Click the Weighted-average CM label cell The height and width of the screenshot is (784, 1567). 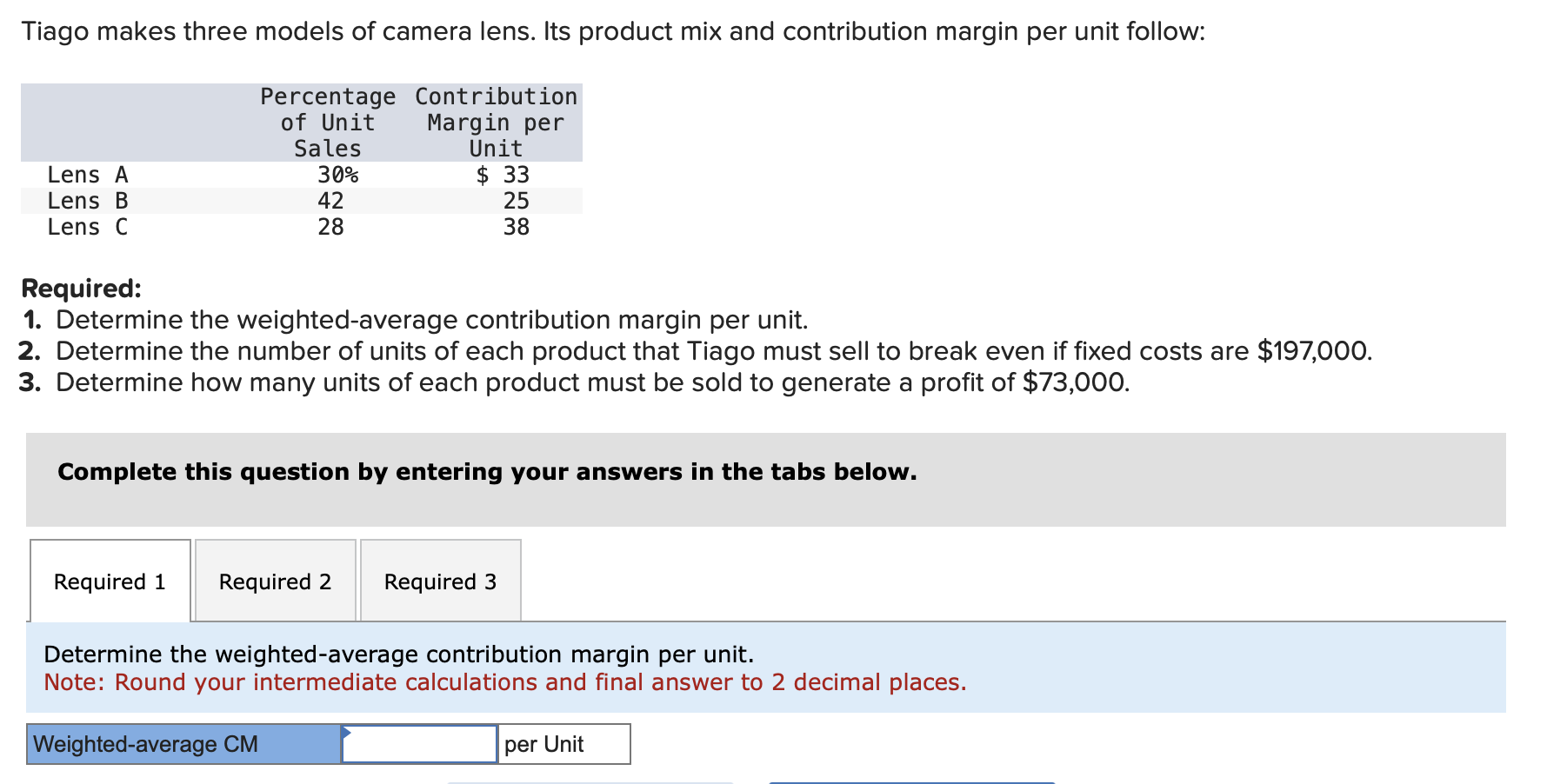click(x=183, y=743)
